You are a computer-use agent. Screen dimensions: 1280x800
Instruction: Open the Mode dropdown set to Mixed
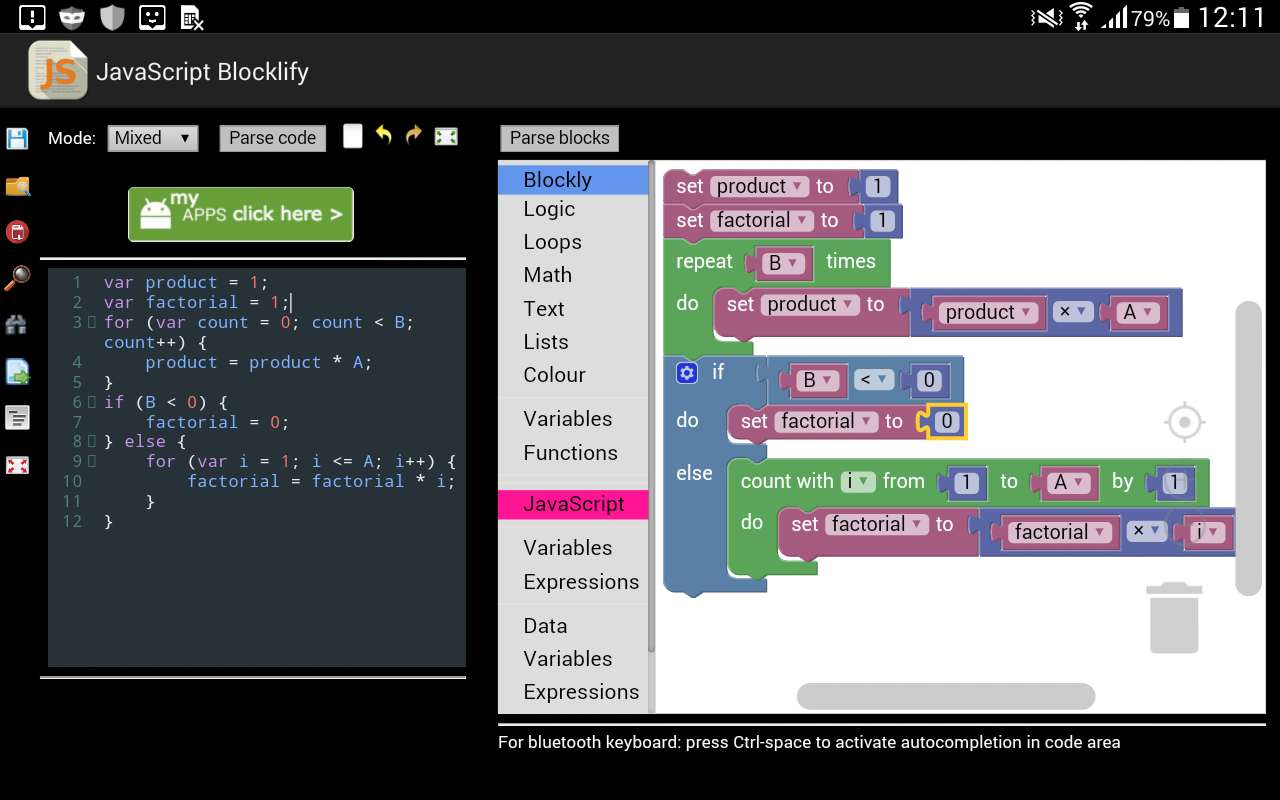click(153, 138)
